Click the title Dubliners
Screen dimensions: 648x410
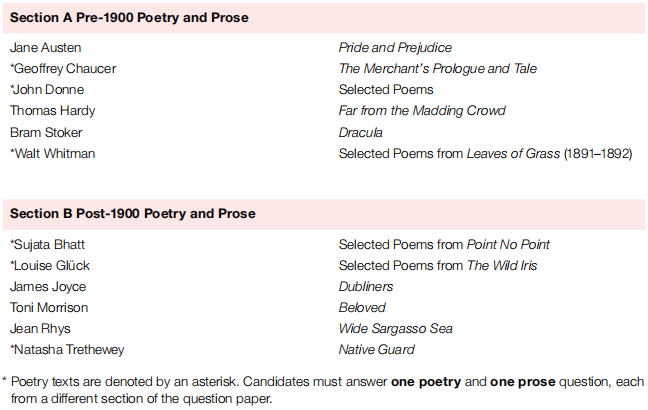point(366,287)
